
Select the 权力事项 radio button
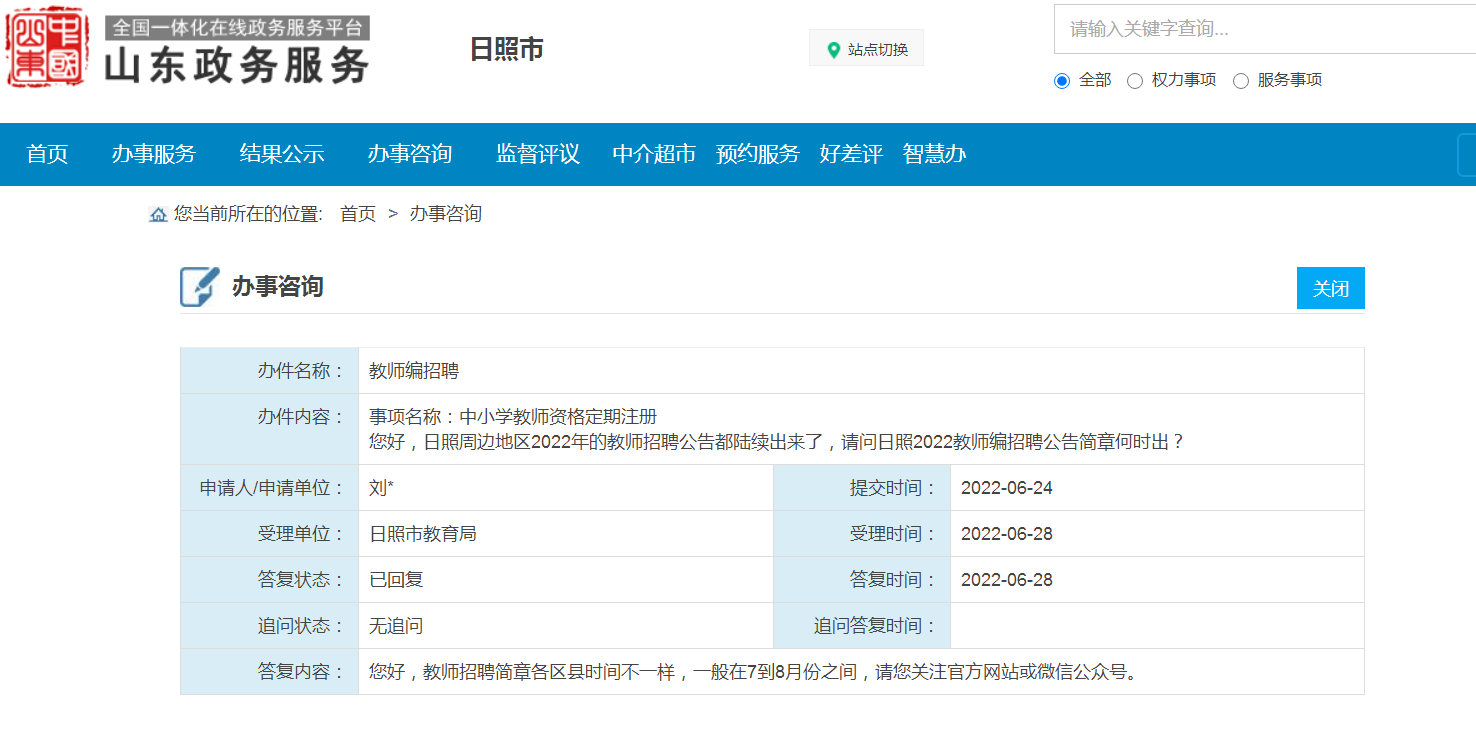click(x=1135, y=81)
